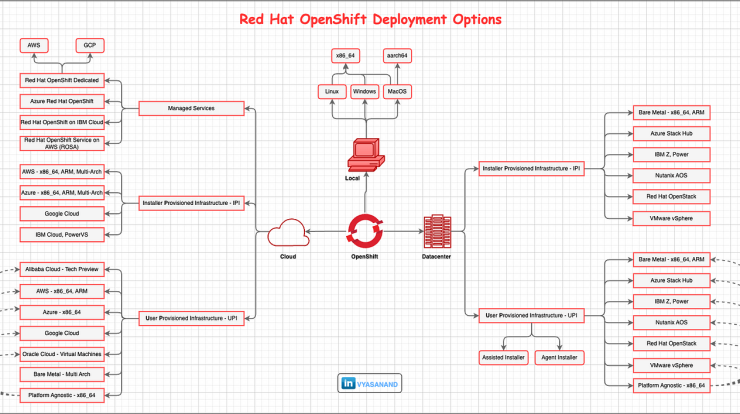Select the IPI box connected to IBM Cloud, PowerVS
This screenshot has height=414, width=740.
point(191,203)
